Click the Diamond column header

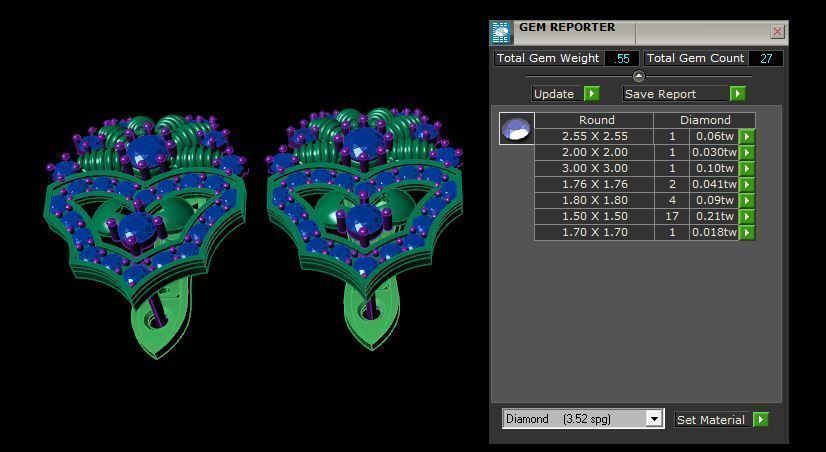point(705,120)
